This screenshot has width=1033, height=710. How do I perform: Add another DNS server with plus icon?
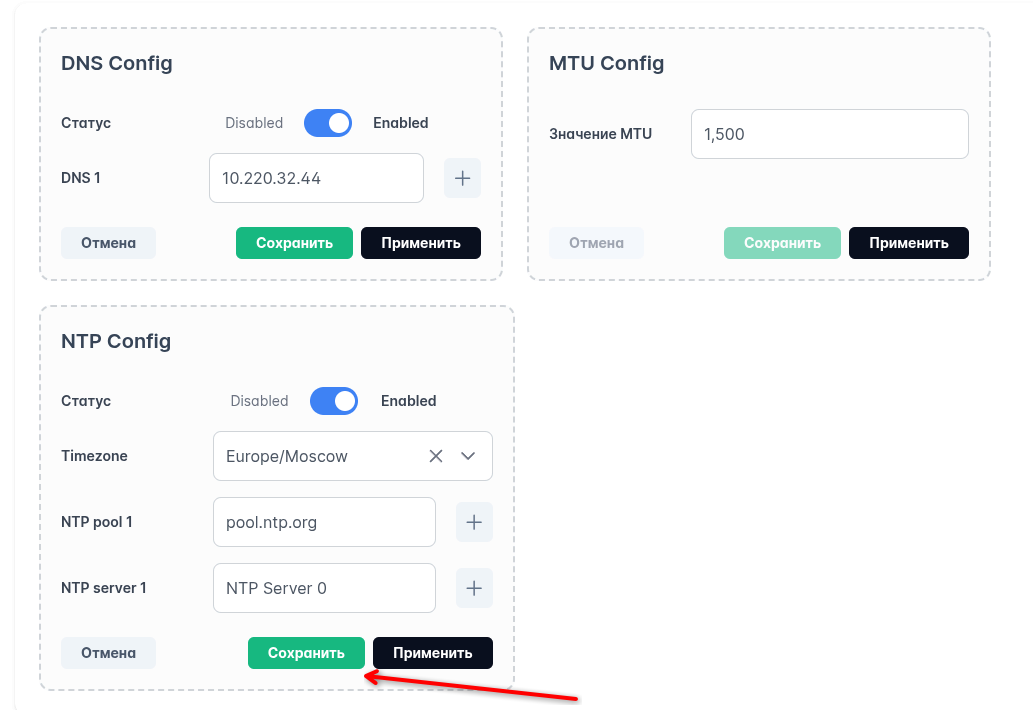coord(462,178)
